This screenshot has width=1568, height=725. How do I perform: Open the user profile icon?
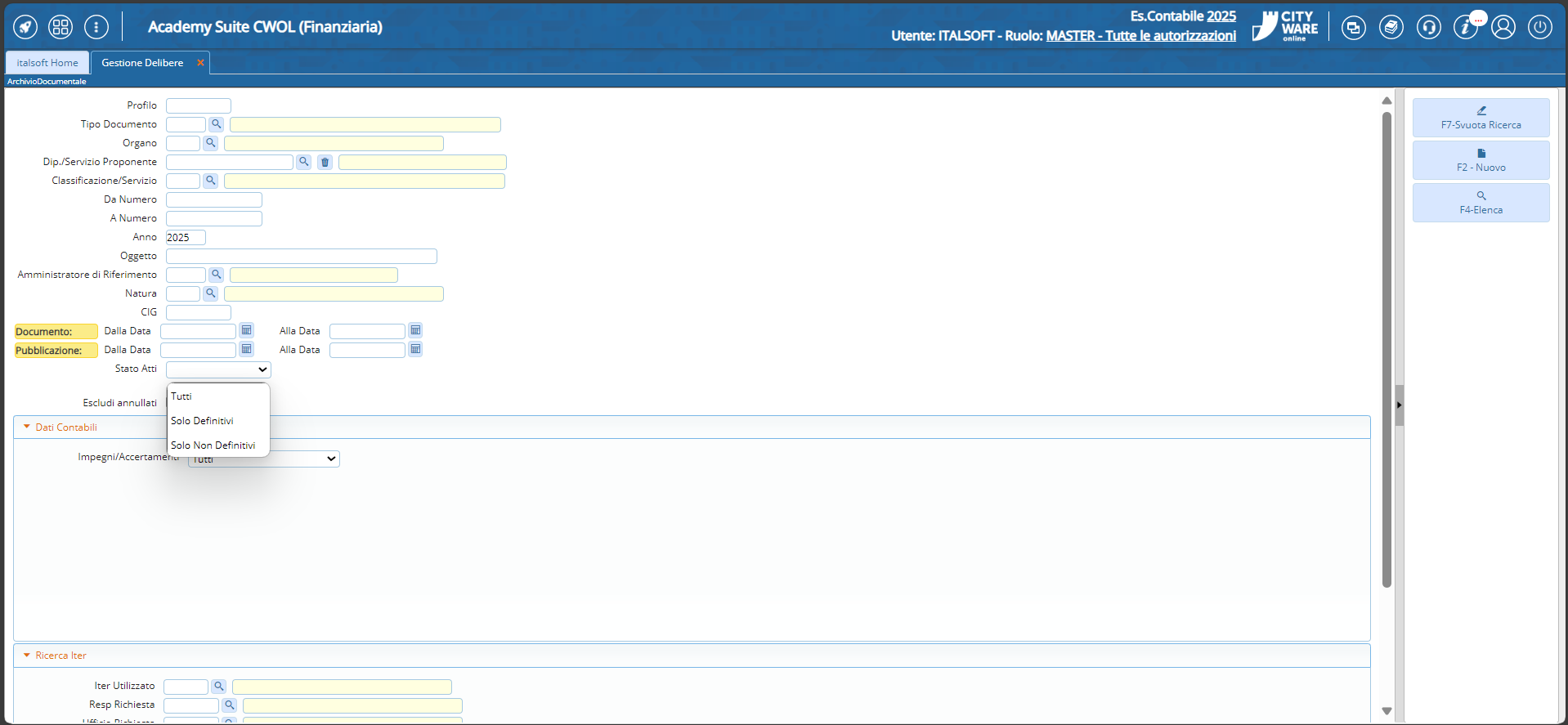(1503, 27)
